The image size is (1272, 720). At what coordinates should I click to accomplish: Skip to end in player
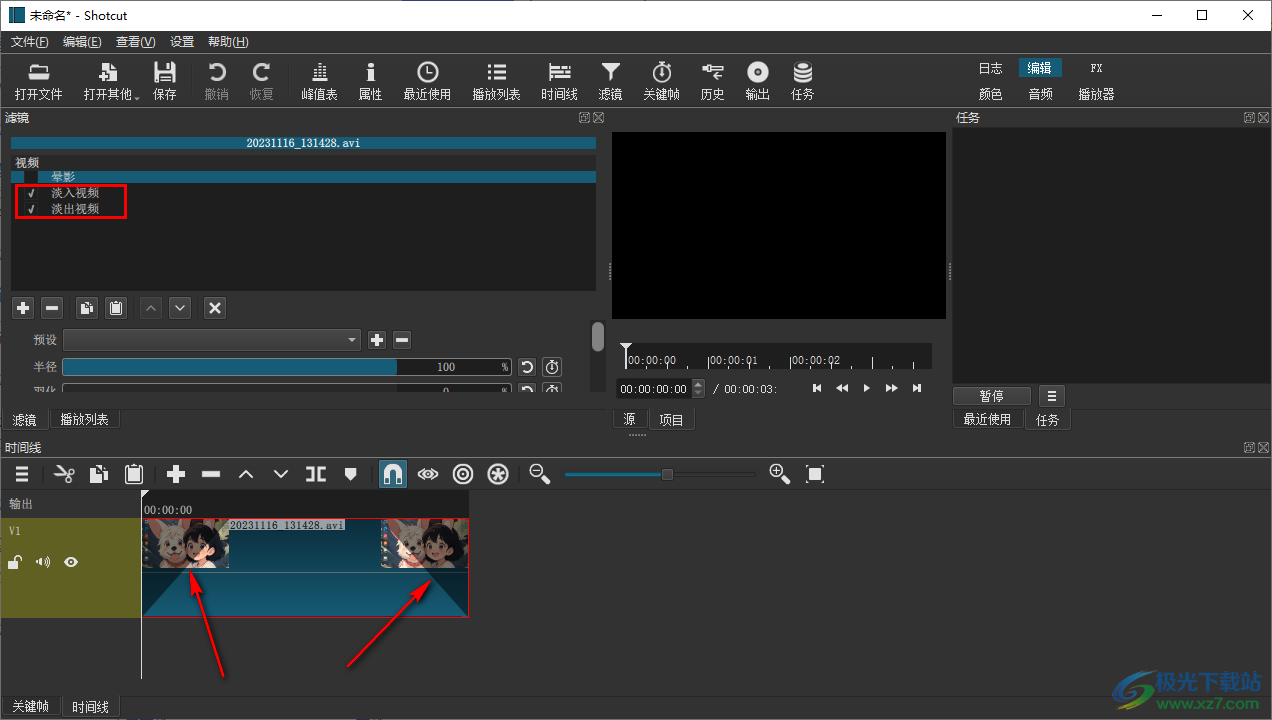tap(917, 388)
